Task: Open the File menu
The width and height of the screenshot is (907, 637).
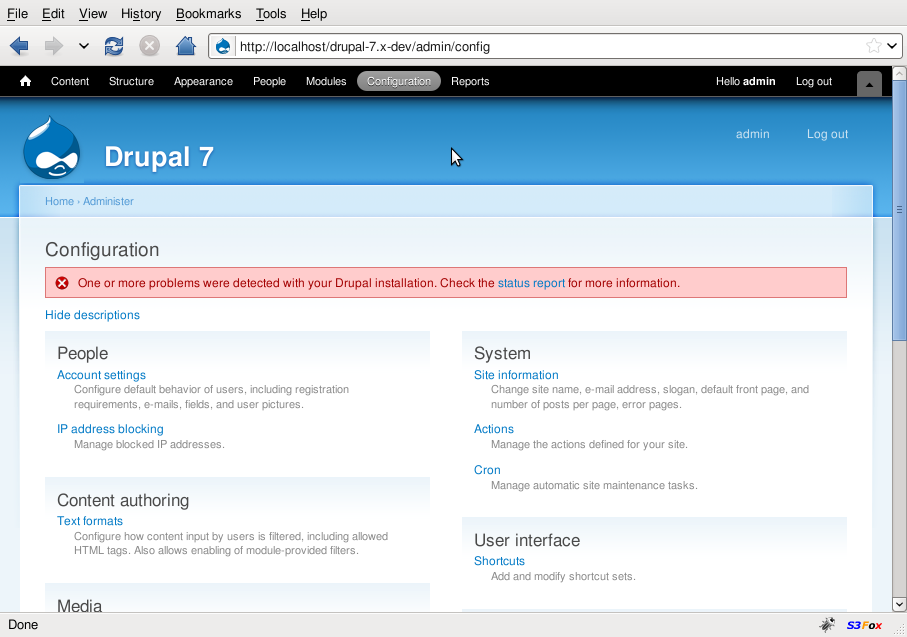Action: click(x=17, y=13)
